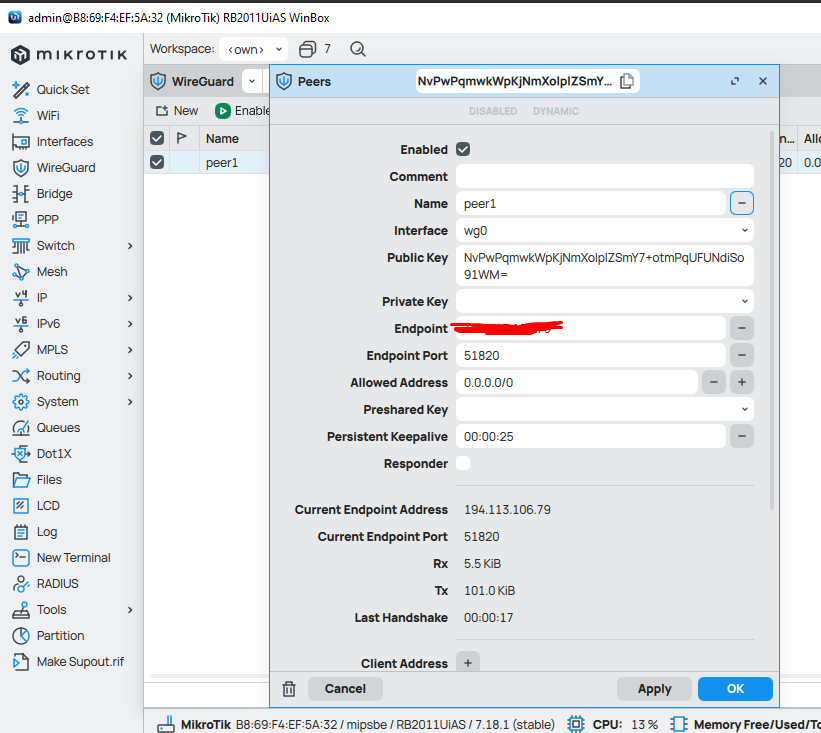Click the CPU chip status icon

tap(575, 724)
